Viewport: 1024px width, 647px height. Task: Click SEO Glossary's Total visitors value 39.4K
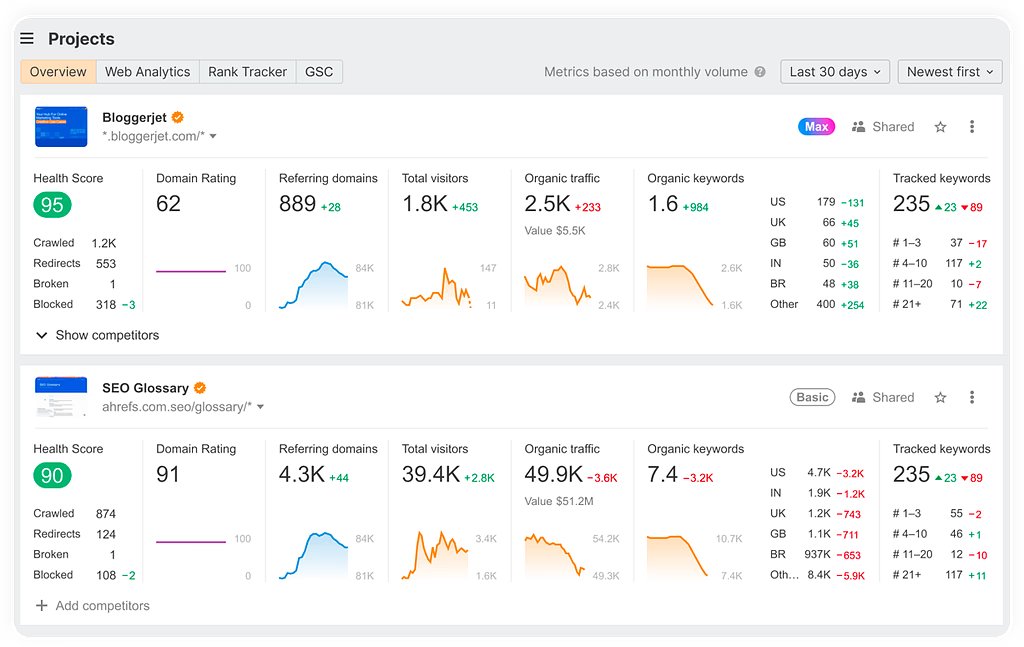[431, 474]
